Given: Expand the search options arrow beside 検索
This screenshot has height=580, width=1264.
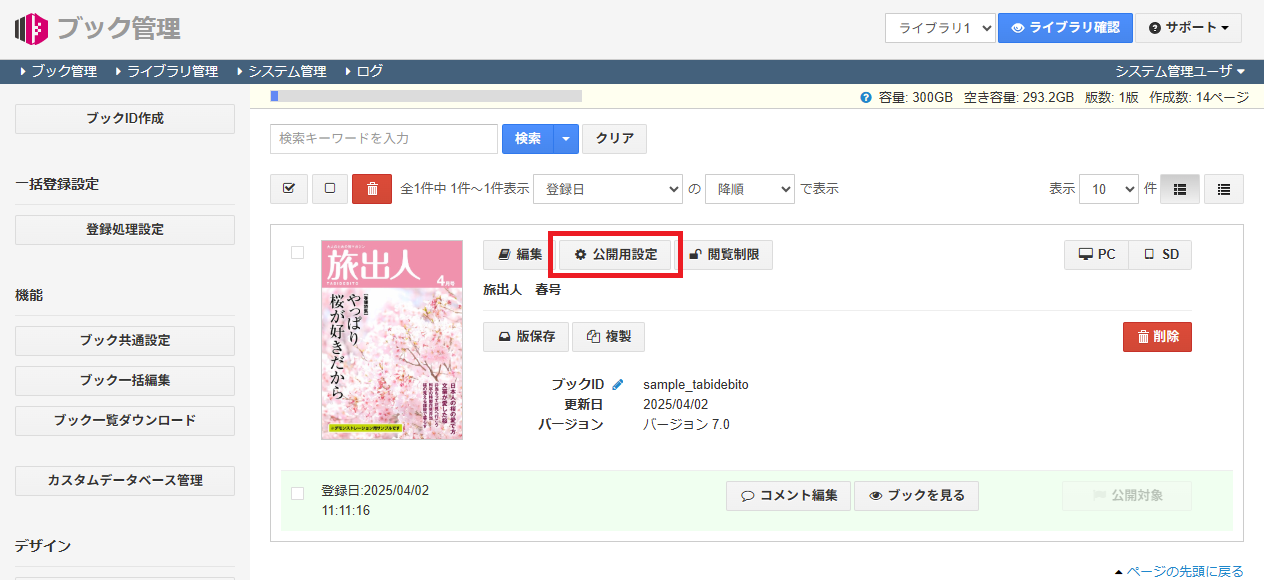Looking at the screenshot, I should [566, 139].
